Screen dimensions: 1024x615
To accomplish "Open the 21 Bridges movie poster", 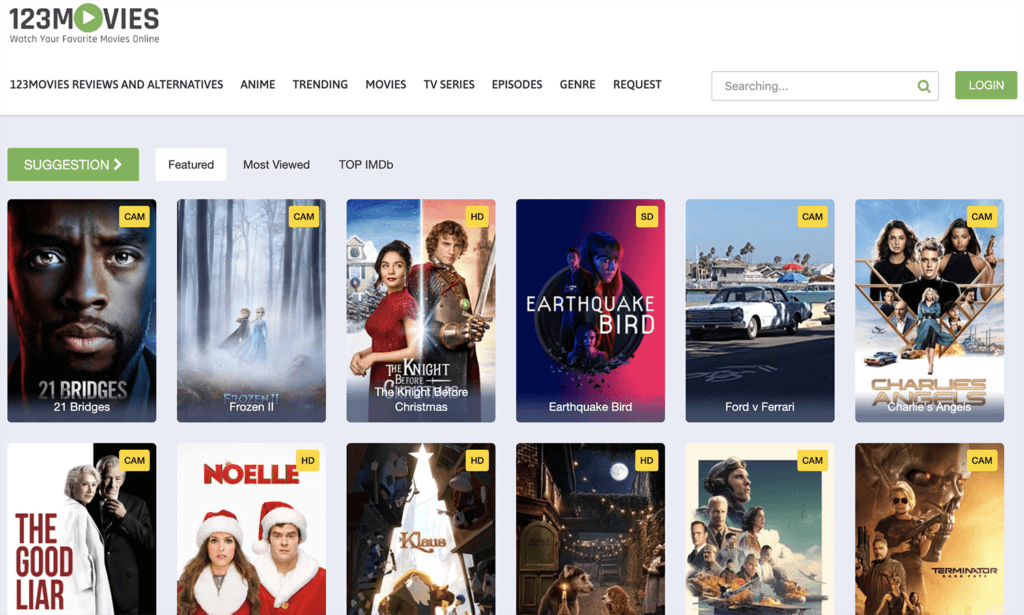I will tap(82, 311).
